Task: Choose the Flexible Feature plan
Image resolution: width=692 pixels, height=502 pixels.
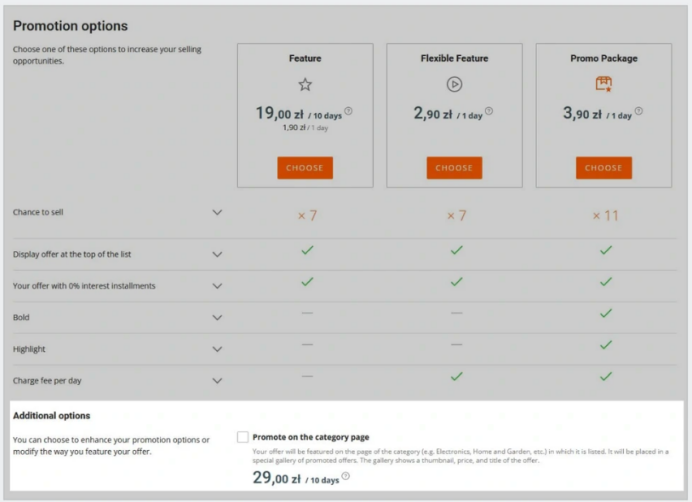Action: (x=454, y=168)
